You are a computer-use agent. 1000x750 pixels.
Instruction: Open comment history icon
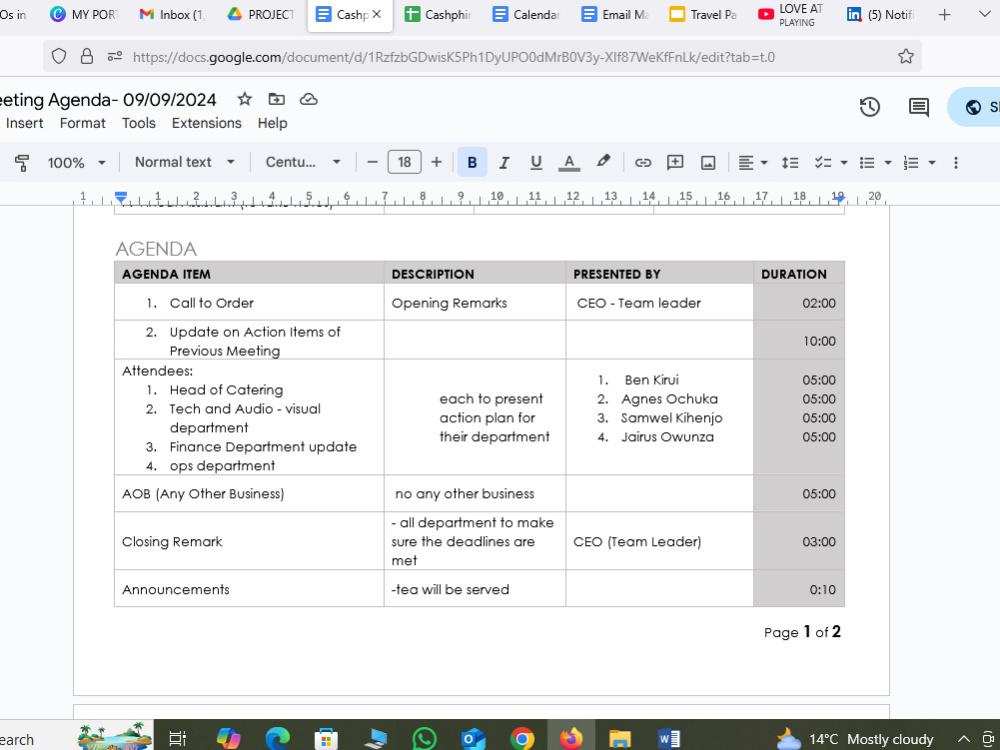tap(918, 107)
